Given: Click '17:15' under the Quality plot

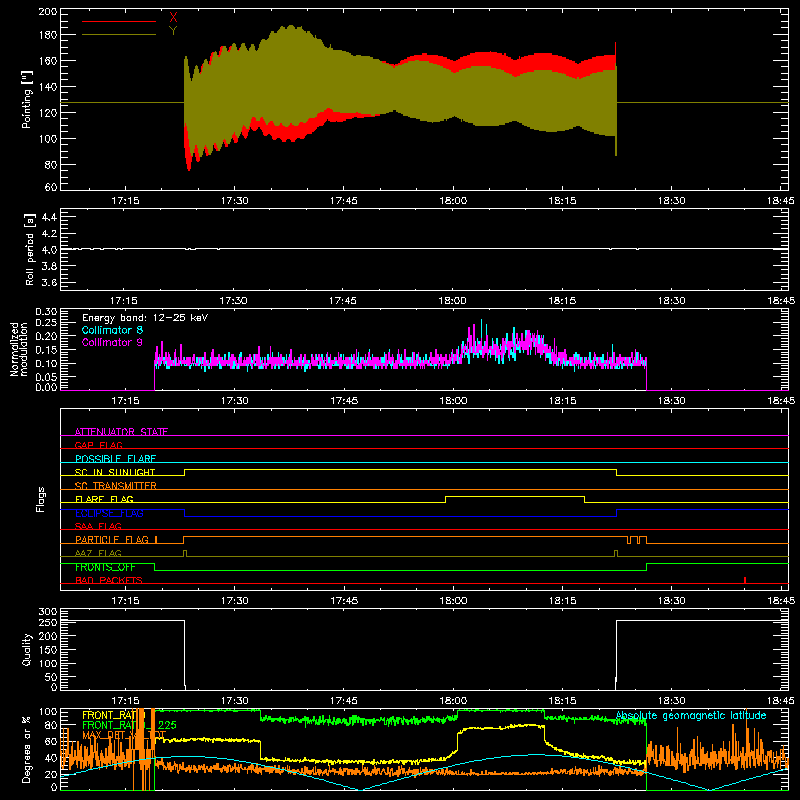Looking at the screenshot, I should [125, 701].
